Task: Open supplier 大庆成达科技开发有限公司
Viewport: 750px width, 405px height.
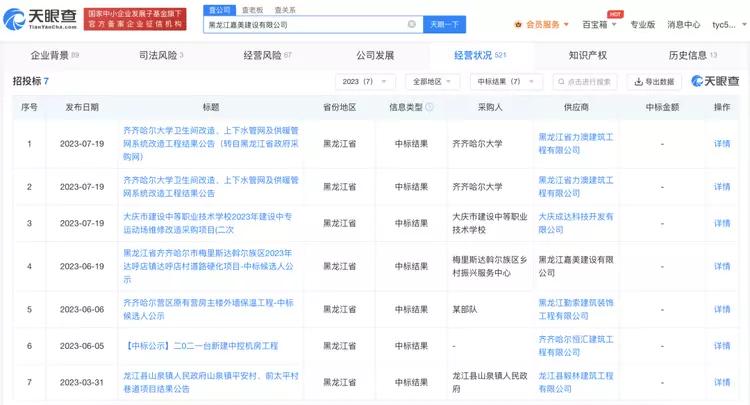Action: (x=576, y=223)
